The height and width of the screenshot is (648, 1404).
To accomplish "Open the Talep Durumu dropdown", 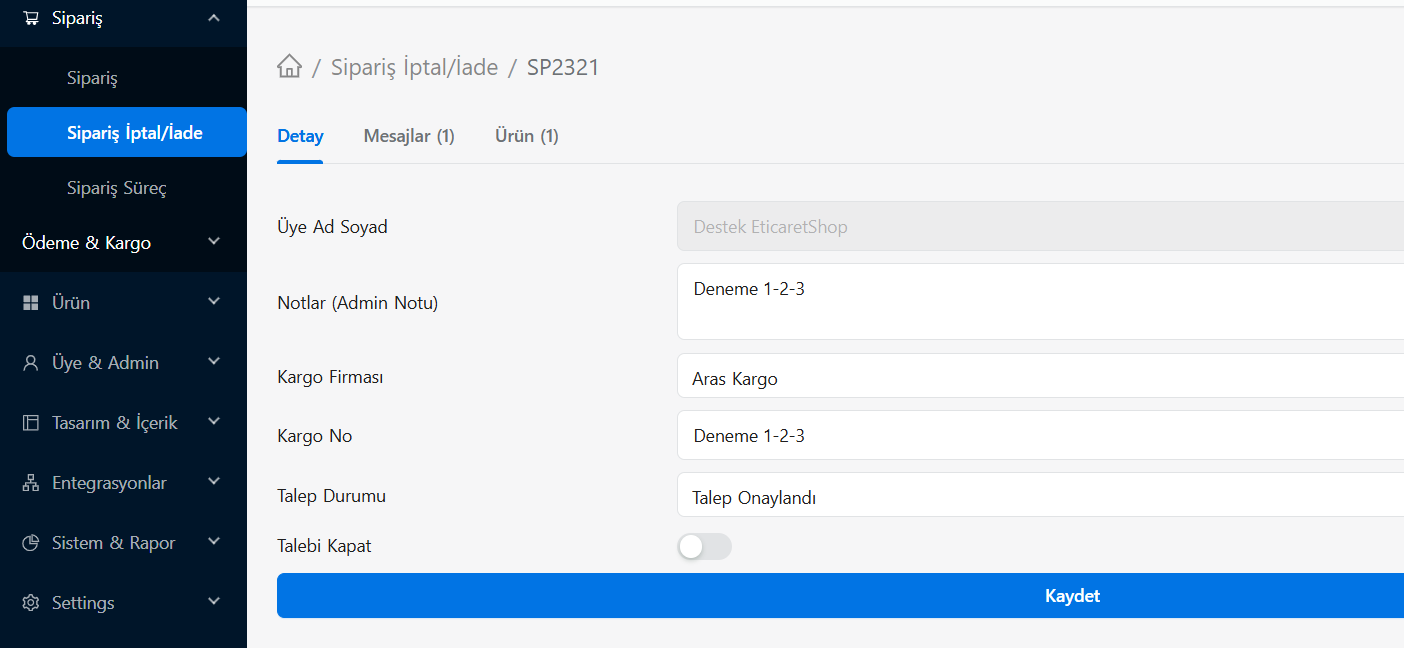I will click(x=1040, y=495).
